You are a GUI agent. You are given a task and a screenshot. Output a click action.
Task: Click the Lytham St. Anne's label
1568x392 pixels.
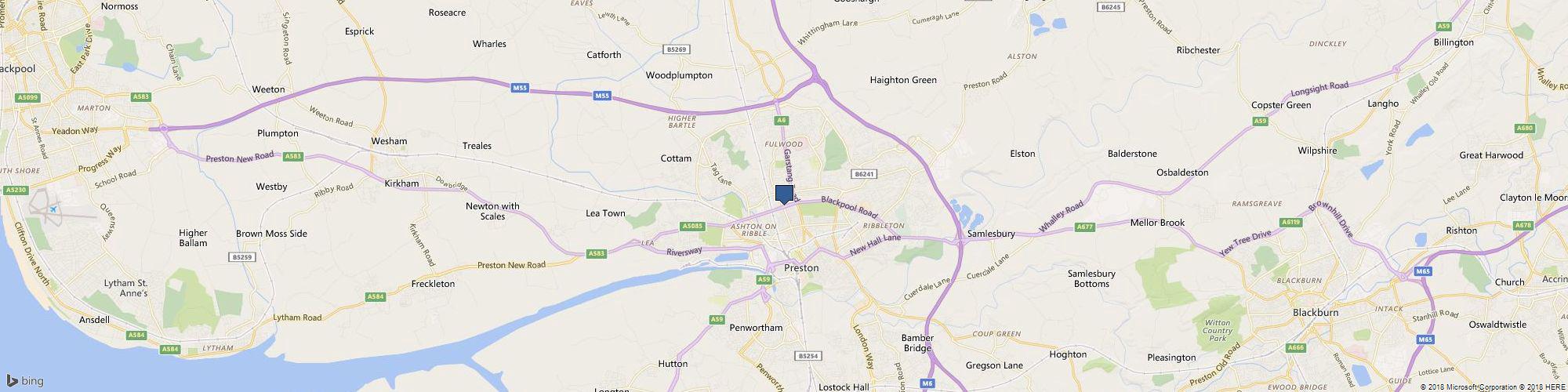[125, 289]
